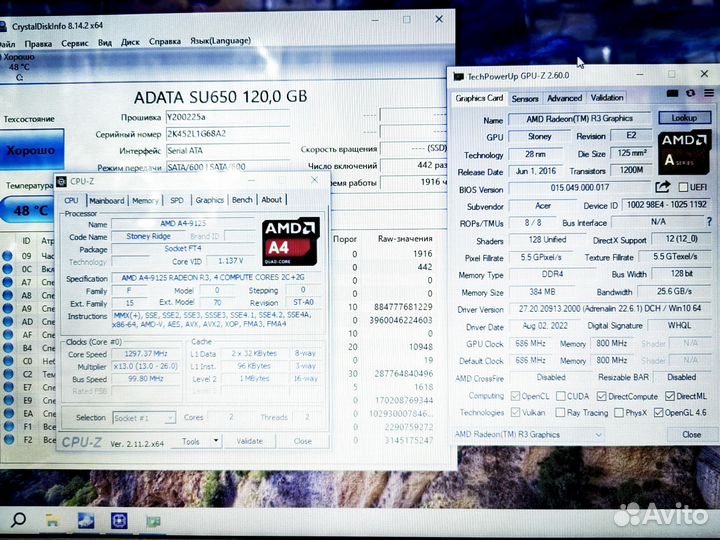Click GPU-Z refresh icon
The image size is (720, 540).
pyautogui.click(x=691, y=93)
